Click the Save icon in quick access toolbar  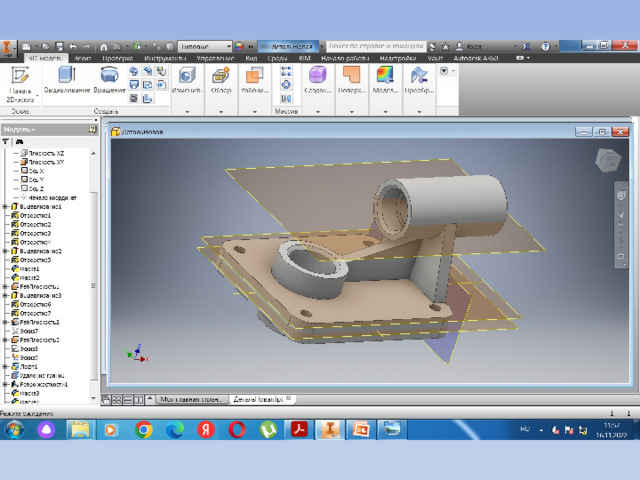60,47
